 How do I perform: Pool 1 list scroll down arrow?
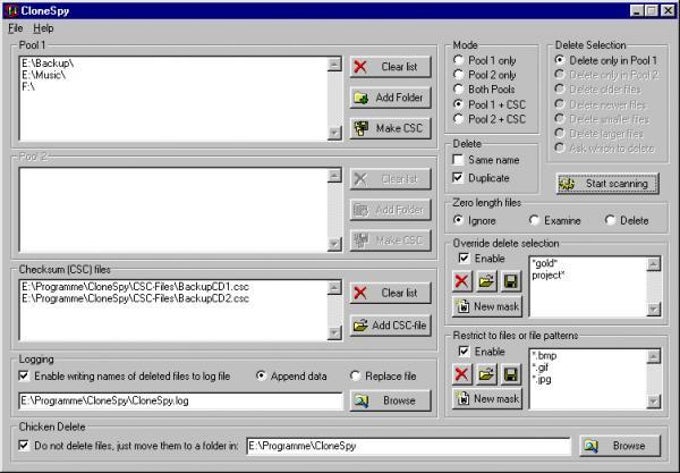(335, 133)
